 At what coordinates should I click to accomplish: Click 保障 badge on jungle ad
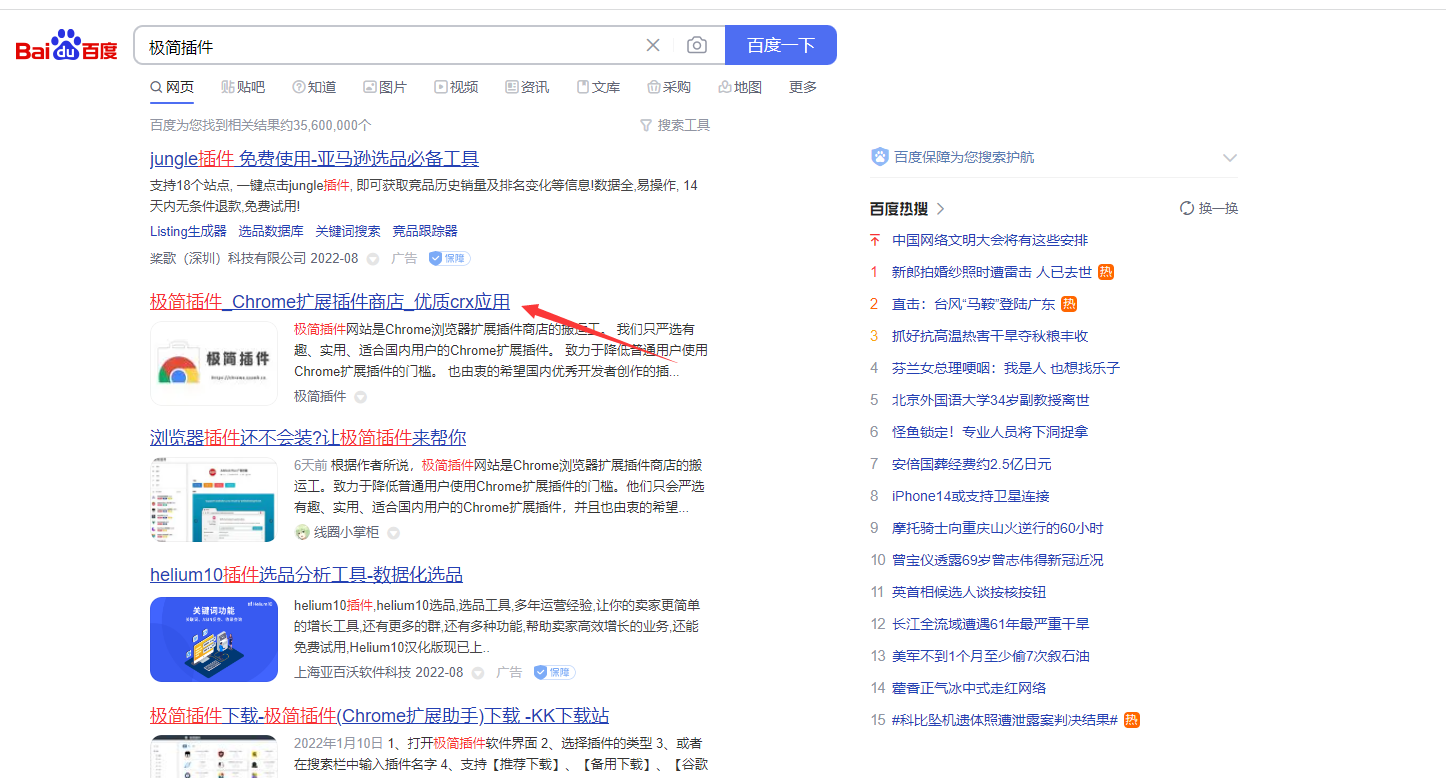point(449,258)
